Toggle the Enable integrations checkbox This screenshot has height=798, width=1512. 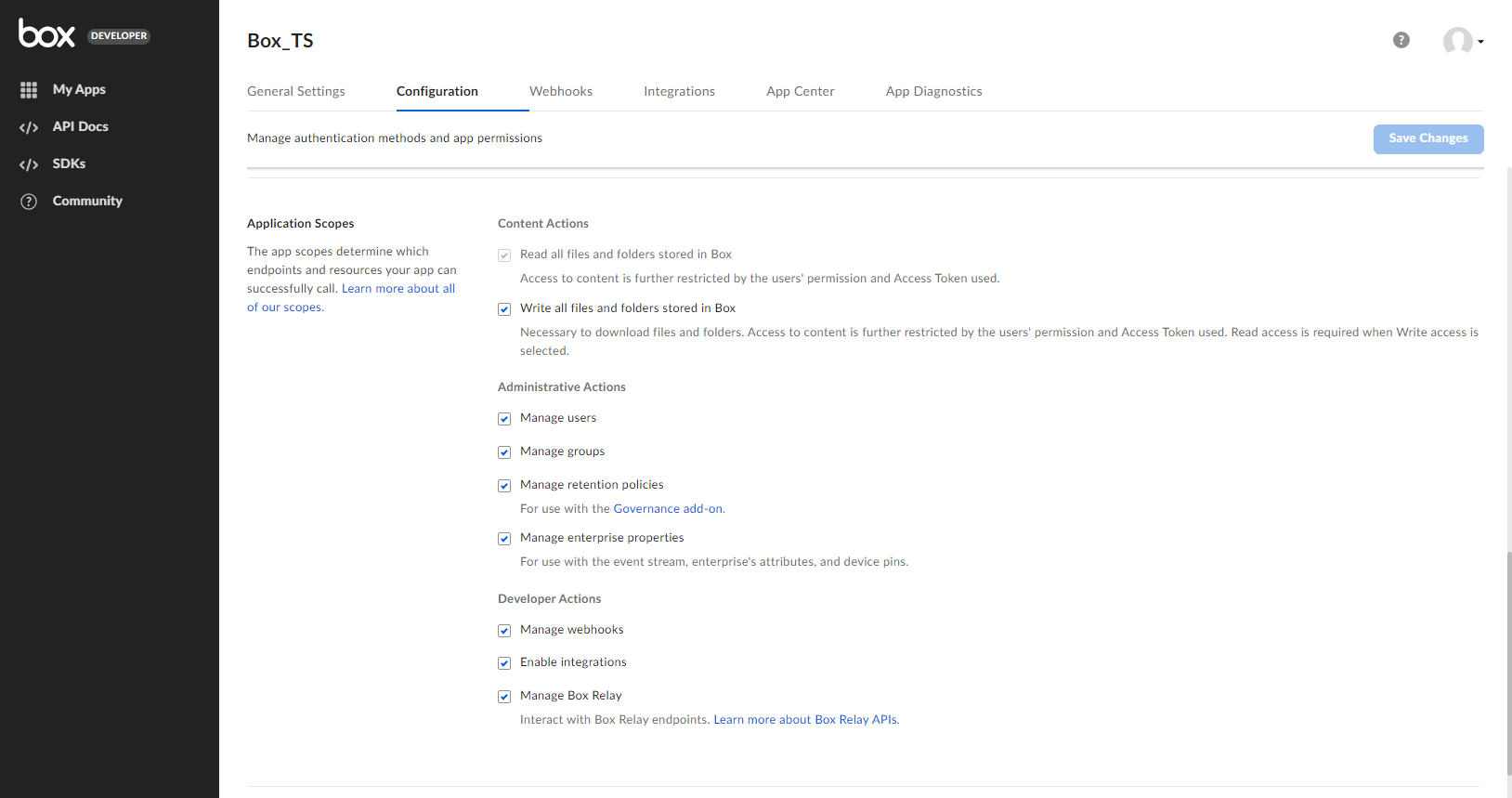pyautogui.click(x=504, y=663)
